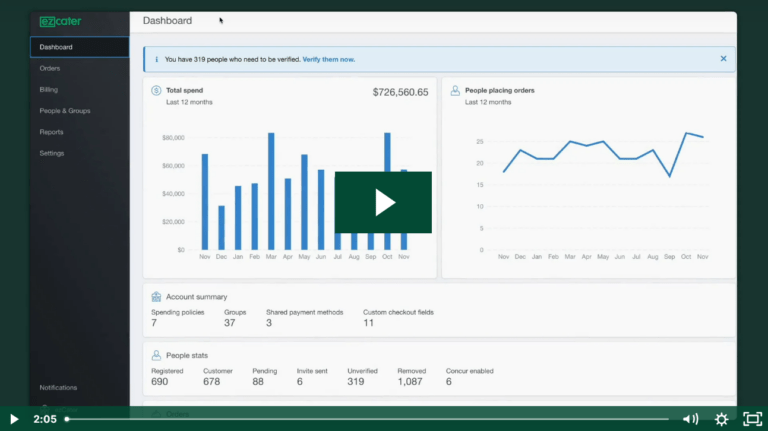Dismiss the verification banner with the X
This screenshot has height=431, width=768.
(x=723, y=59)
